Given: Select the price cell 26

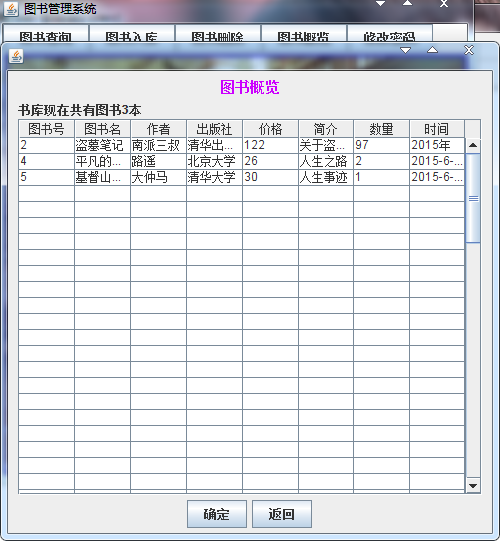Looking at the screenshot, I should click(271, 161).
